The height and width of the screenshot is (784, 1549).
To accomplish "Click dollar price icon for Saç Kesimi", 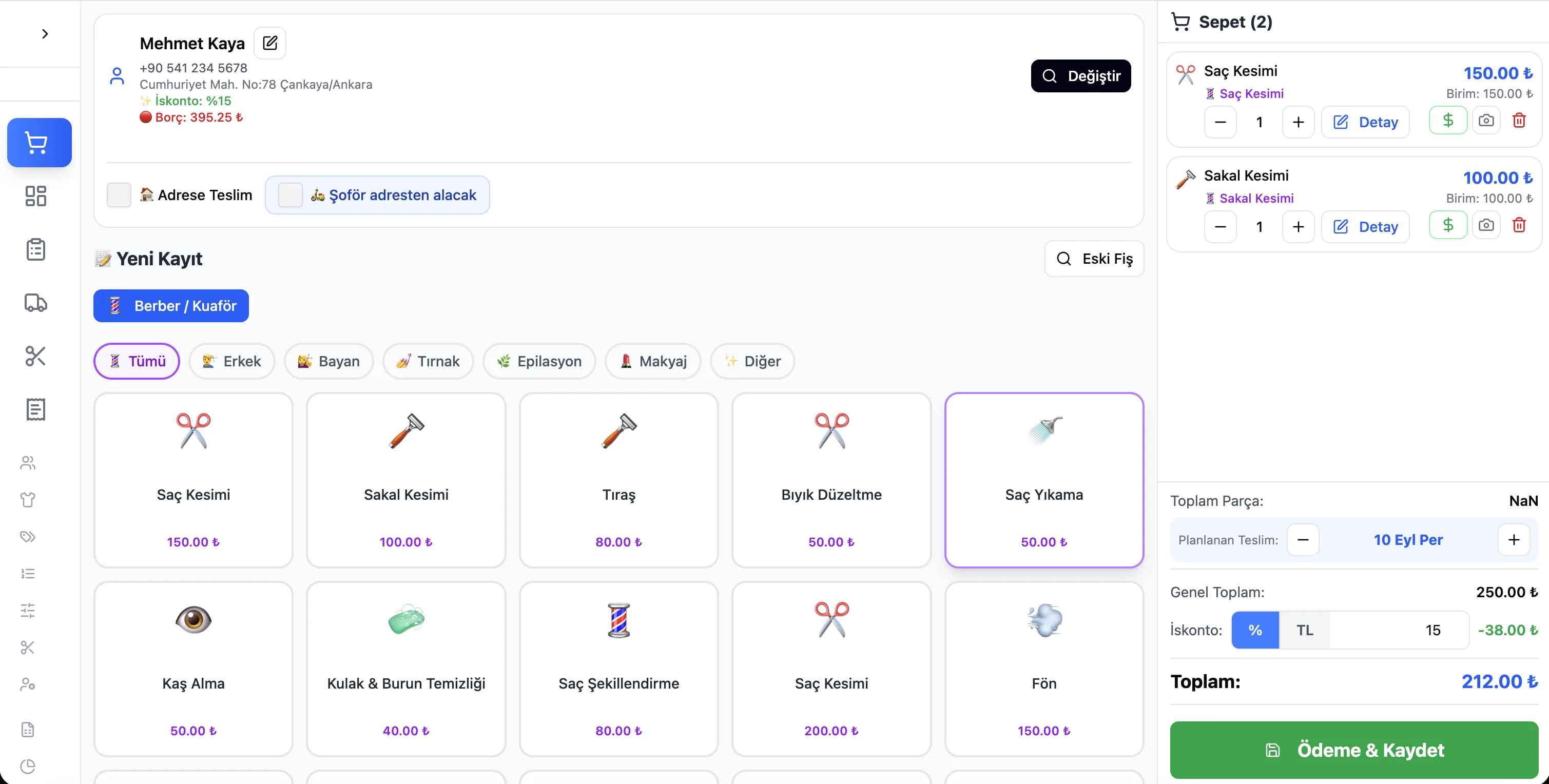I will point(1448,120).
